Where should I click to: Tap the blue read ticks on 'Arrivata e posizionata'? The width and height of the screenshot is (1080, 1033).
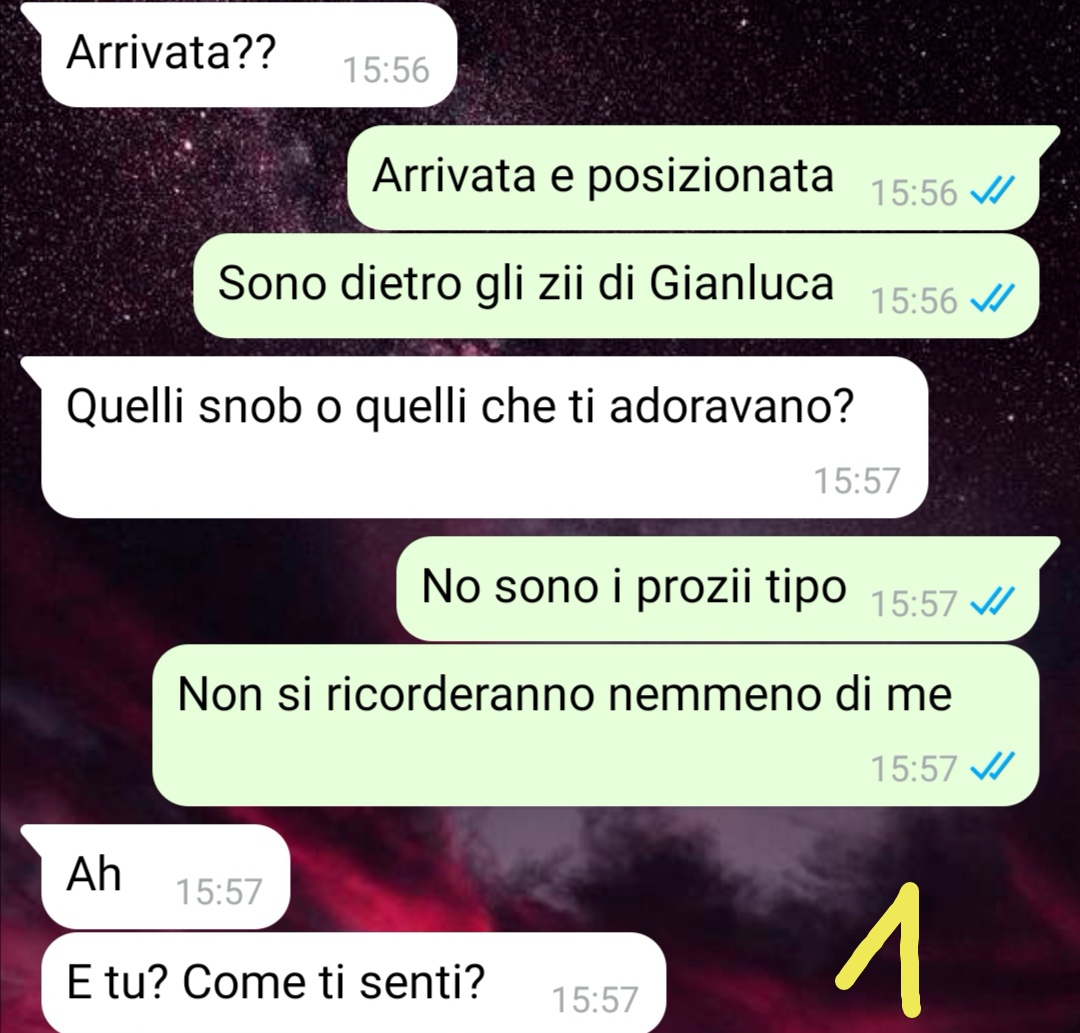pyautogui.click(x=992, y=190)
